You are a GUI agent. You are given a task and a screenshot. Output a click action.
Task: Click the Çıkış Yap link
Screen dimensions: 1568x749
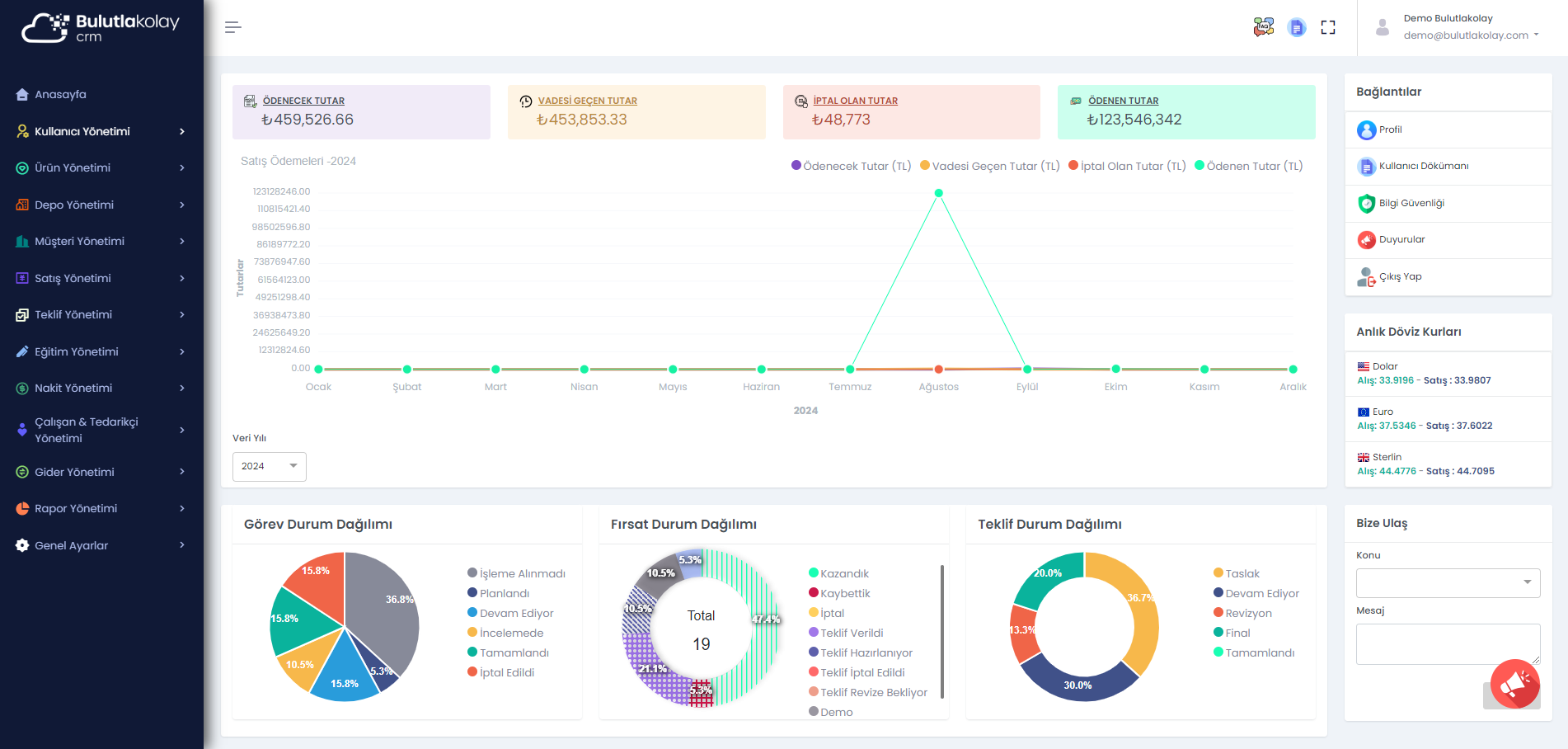pyautogui.click(x=1400, y=277)
